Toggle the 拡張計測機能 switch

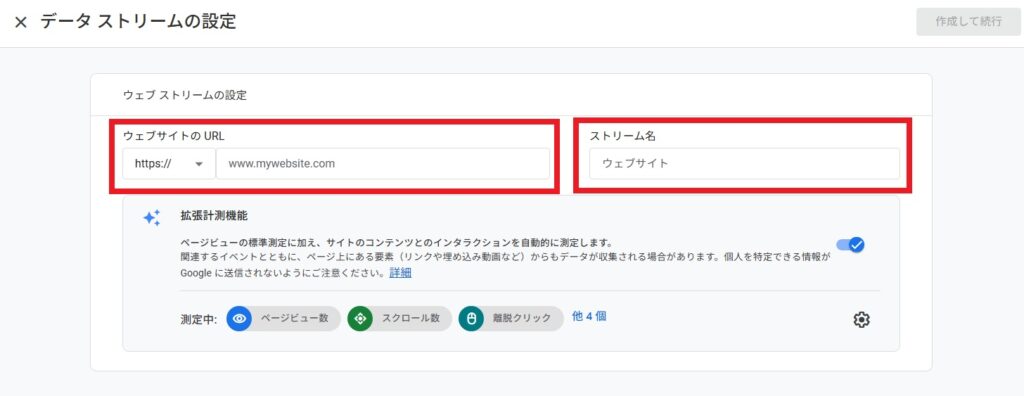coord(850,245)
